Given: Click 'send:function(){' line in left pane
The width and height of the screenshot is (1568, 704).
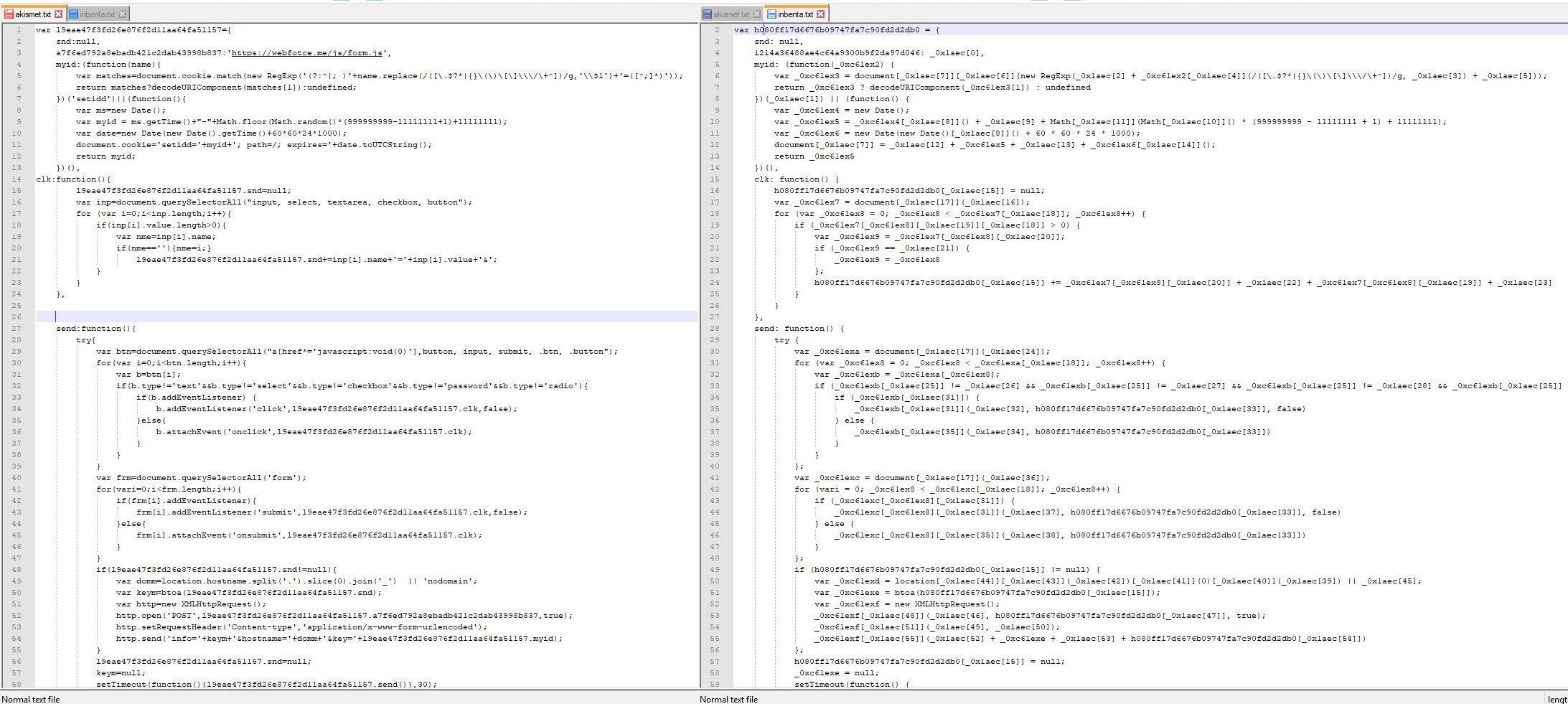Looking at the screenshot, I should [x=96, y=329].
